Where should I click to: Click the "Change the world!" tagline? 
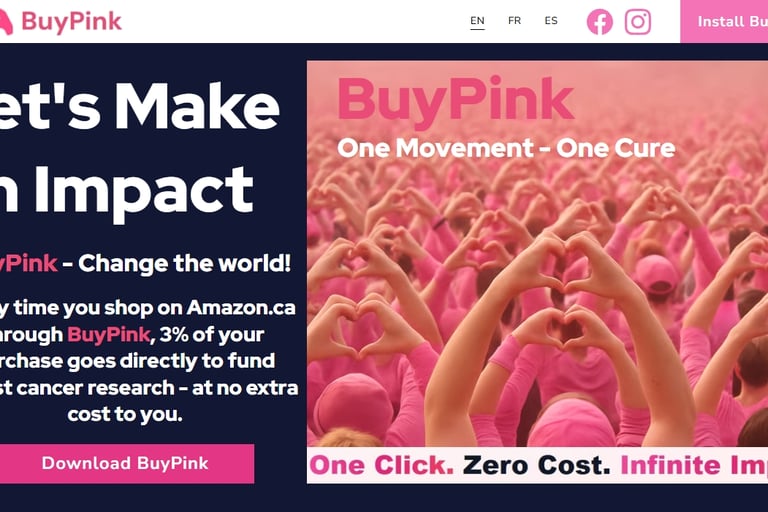click(x=185, y=264)
